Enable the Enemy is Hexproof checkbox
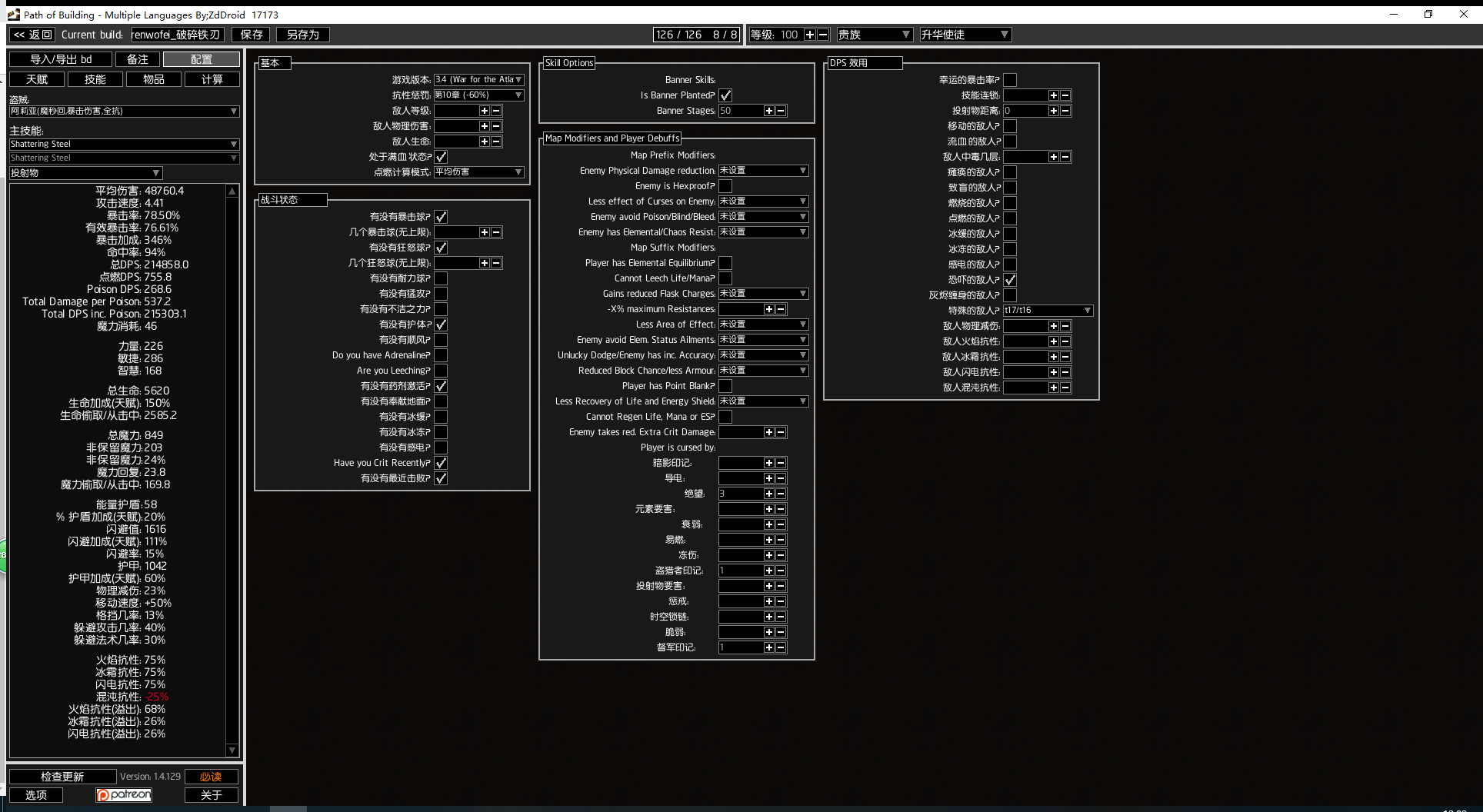 725,186
